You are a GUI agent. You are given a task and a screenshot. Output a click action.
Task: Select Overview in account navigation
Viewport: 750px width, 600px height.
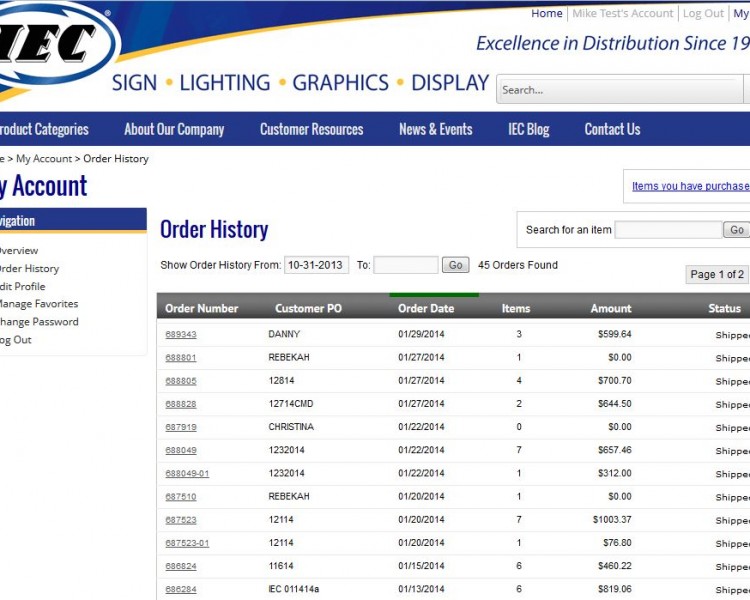(x=18, y=250)
